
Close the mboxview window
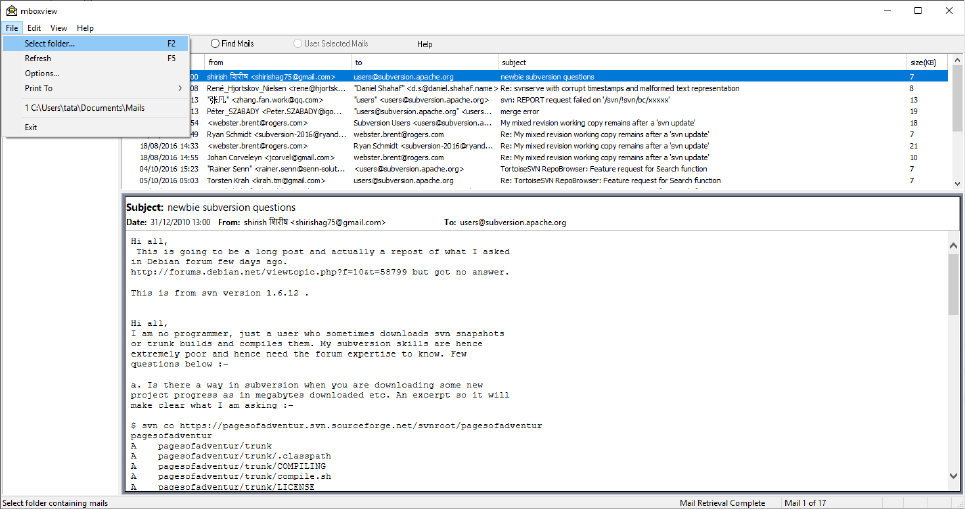949,10
